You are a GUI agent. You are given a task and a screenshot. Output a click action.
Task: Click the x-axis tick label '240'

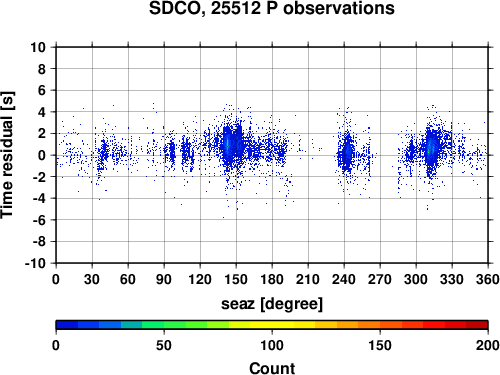click(344, 279)
